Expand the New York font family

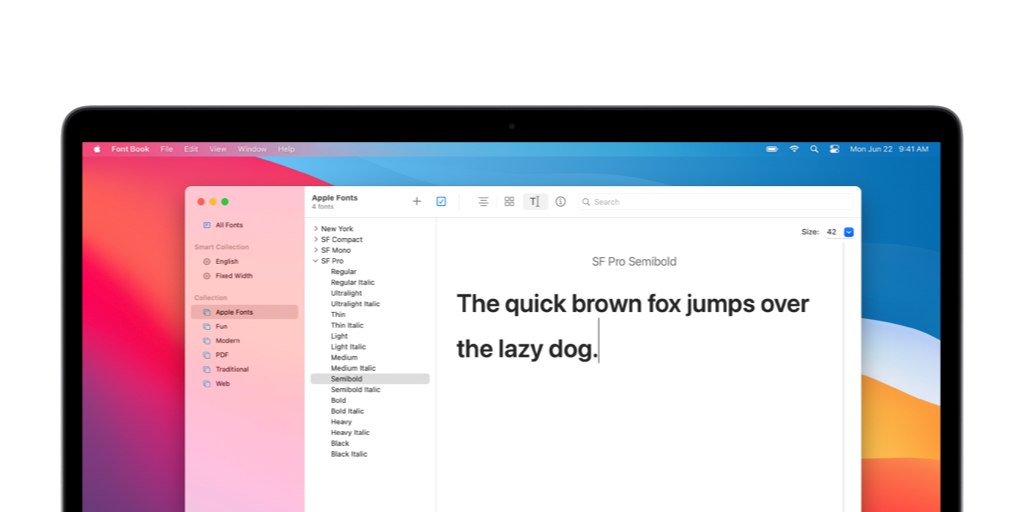point(315,229)
